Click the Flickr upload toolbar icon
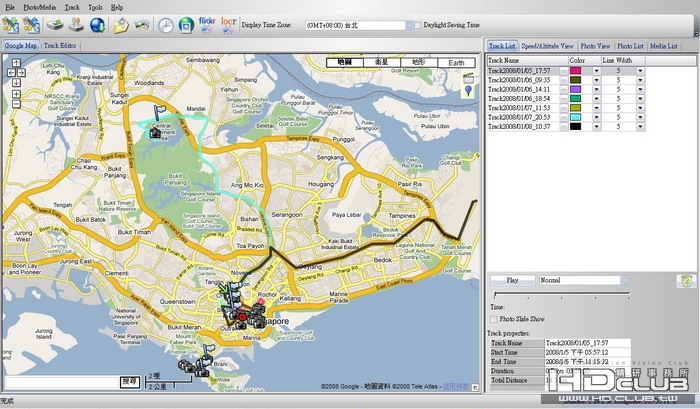Screen dimensions: 700x409 click(209, 24)
